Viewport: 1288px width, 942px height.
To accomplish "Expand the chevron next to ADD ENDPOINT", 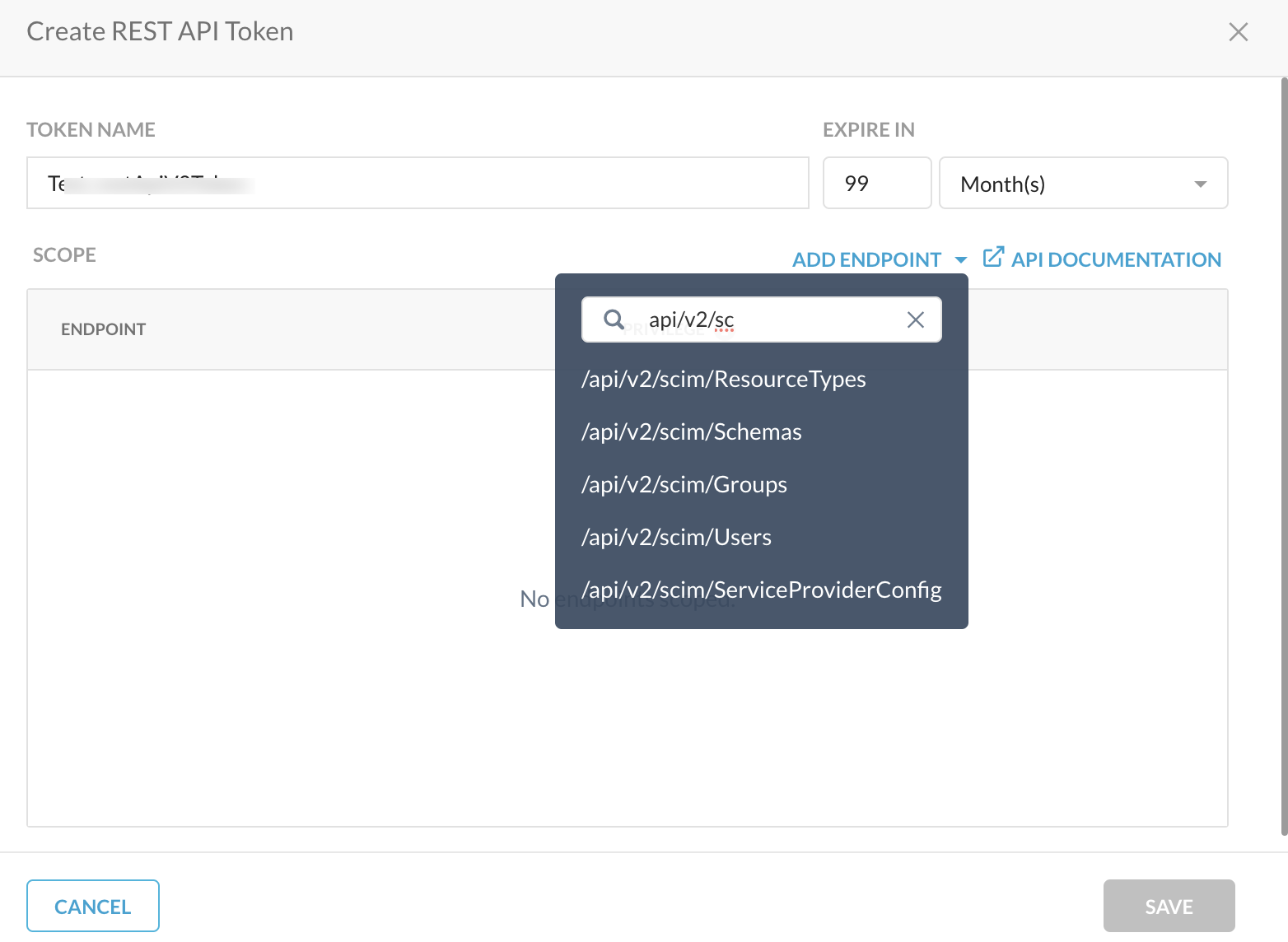I will click(x=961, y=259).
